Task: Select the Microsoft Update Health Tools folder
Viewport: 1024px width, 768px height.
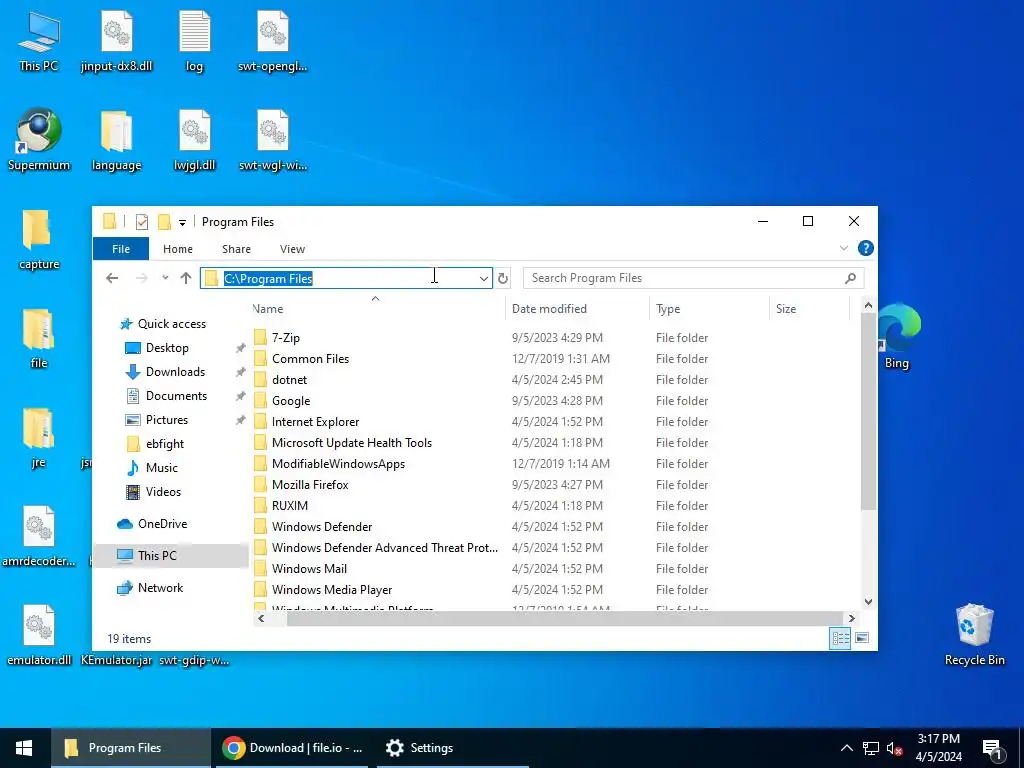Action: coord(351,443)
